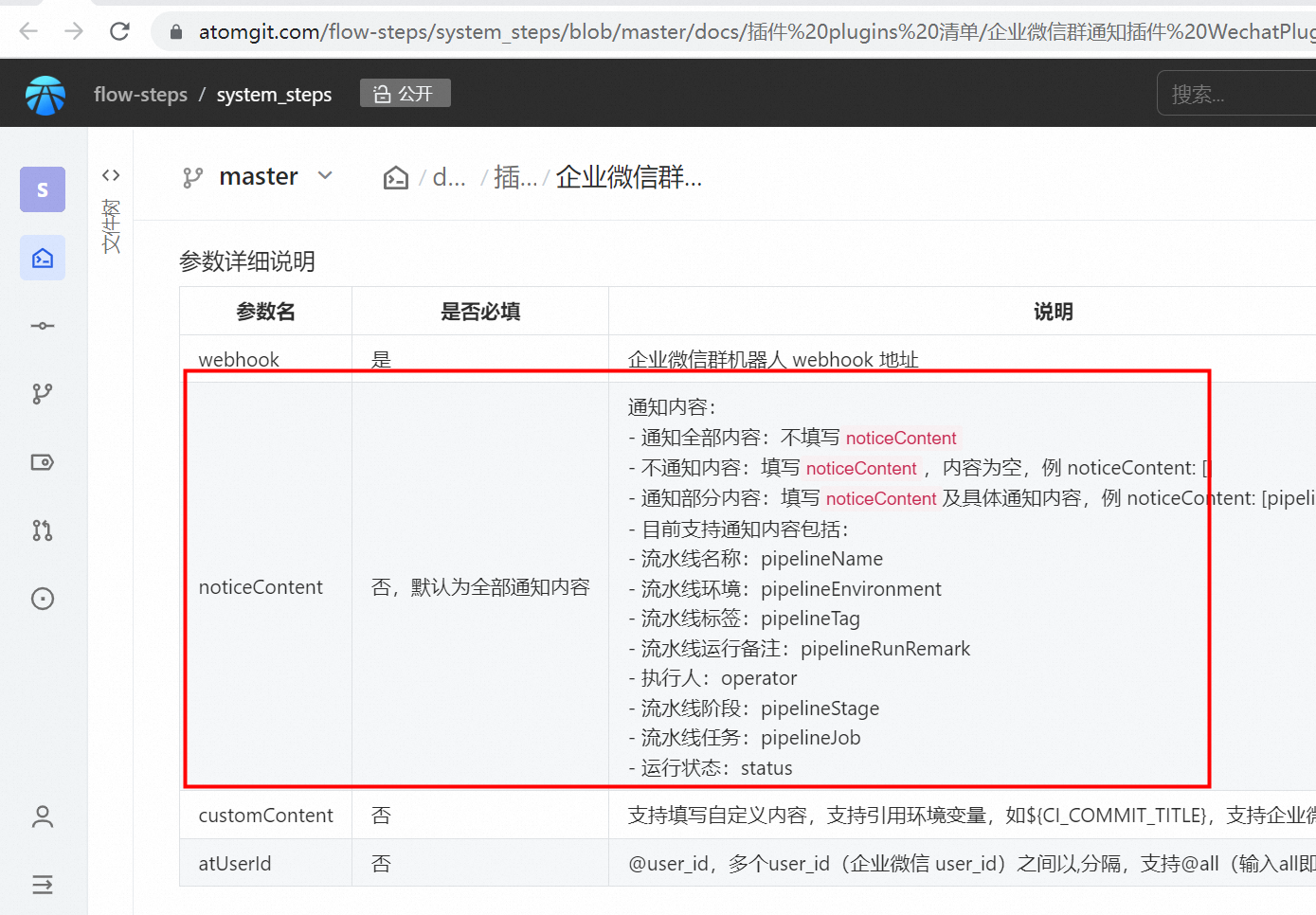1316x915 pixels.
Task: Click the 企业微信群机器人 webhook 地址 description
Action: (773, 360)
